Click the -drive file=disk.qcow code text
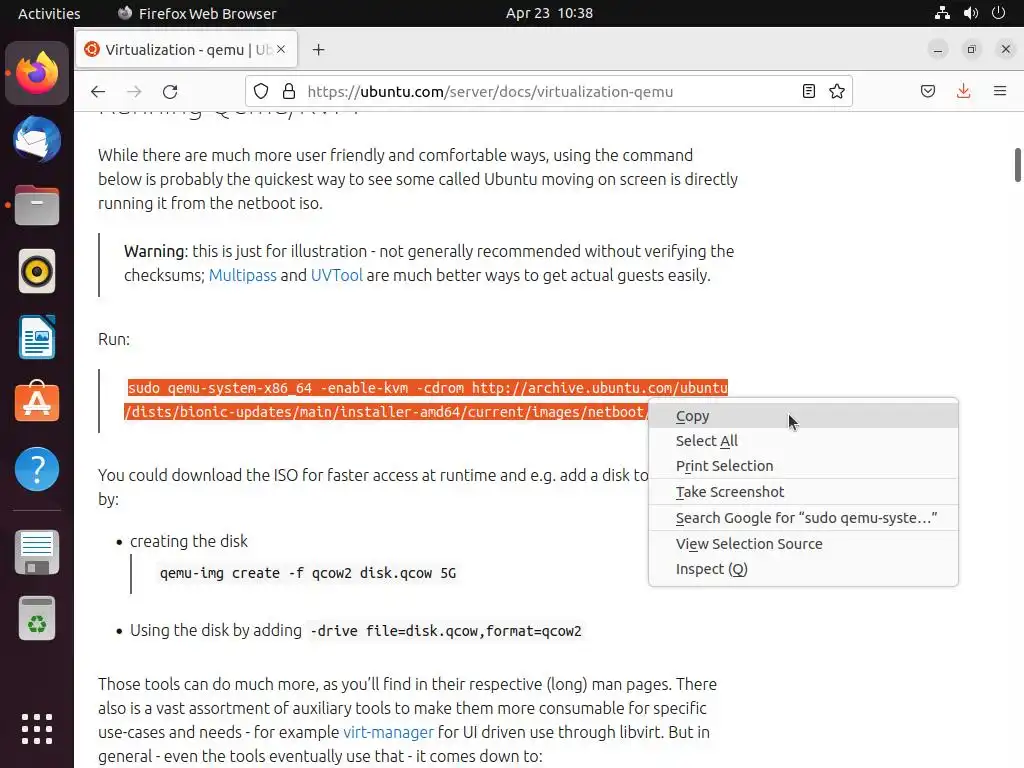This screenshot has height=768, width=1024. [445, 632]
